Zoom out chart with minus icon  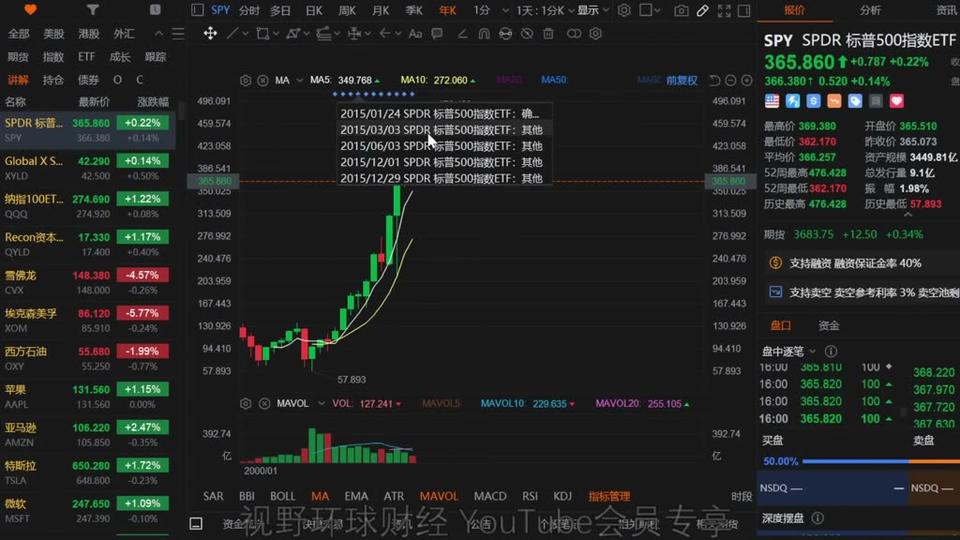click(x=730, y=80)
